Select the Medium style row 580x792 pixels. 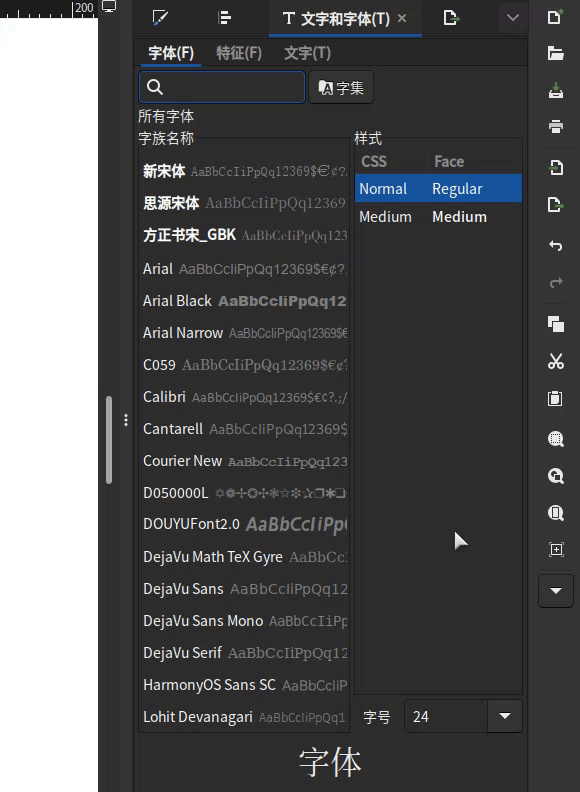tap(439, 217)
